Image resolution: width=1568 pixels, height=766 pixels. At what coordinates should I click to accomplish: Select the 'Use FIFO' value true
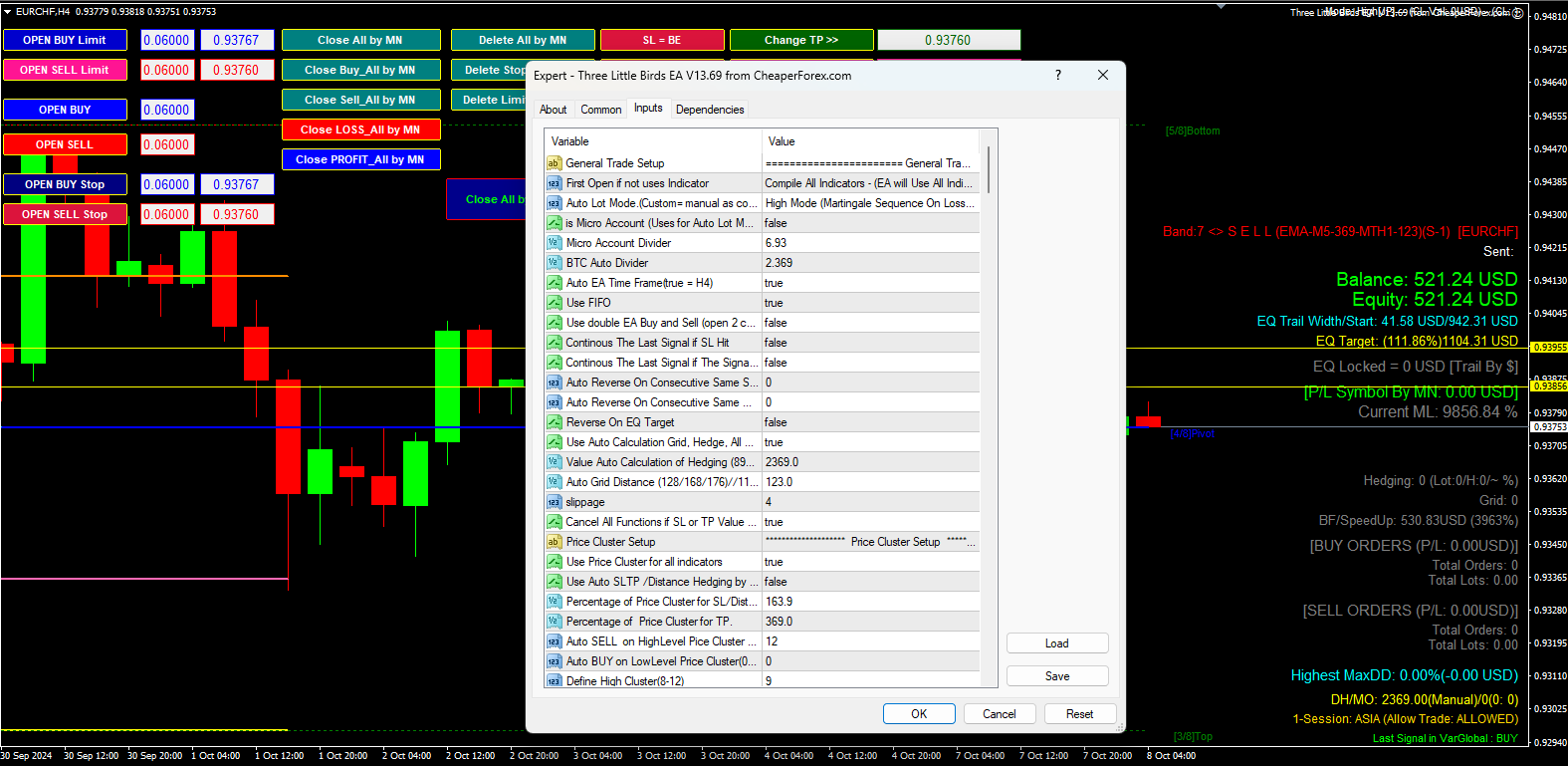[x=871, y=303]
